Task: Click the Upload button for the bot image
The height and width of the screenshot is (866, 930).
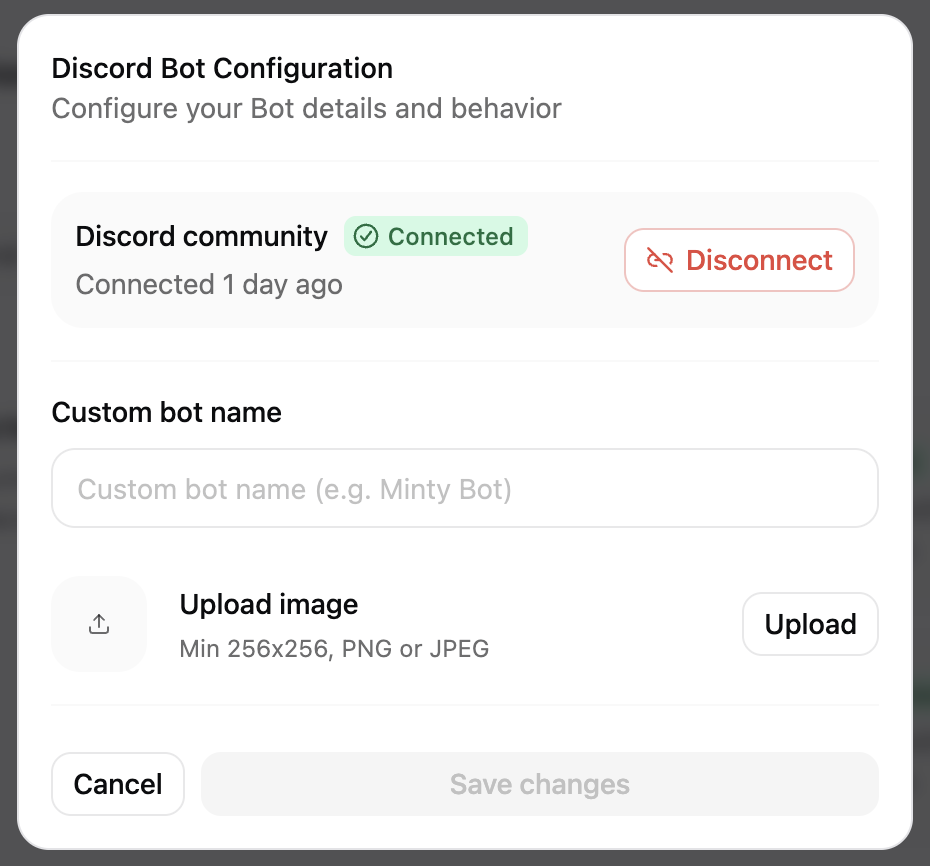Action: [810, 623]
